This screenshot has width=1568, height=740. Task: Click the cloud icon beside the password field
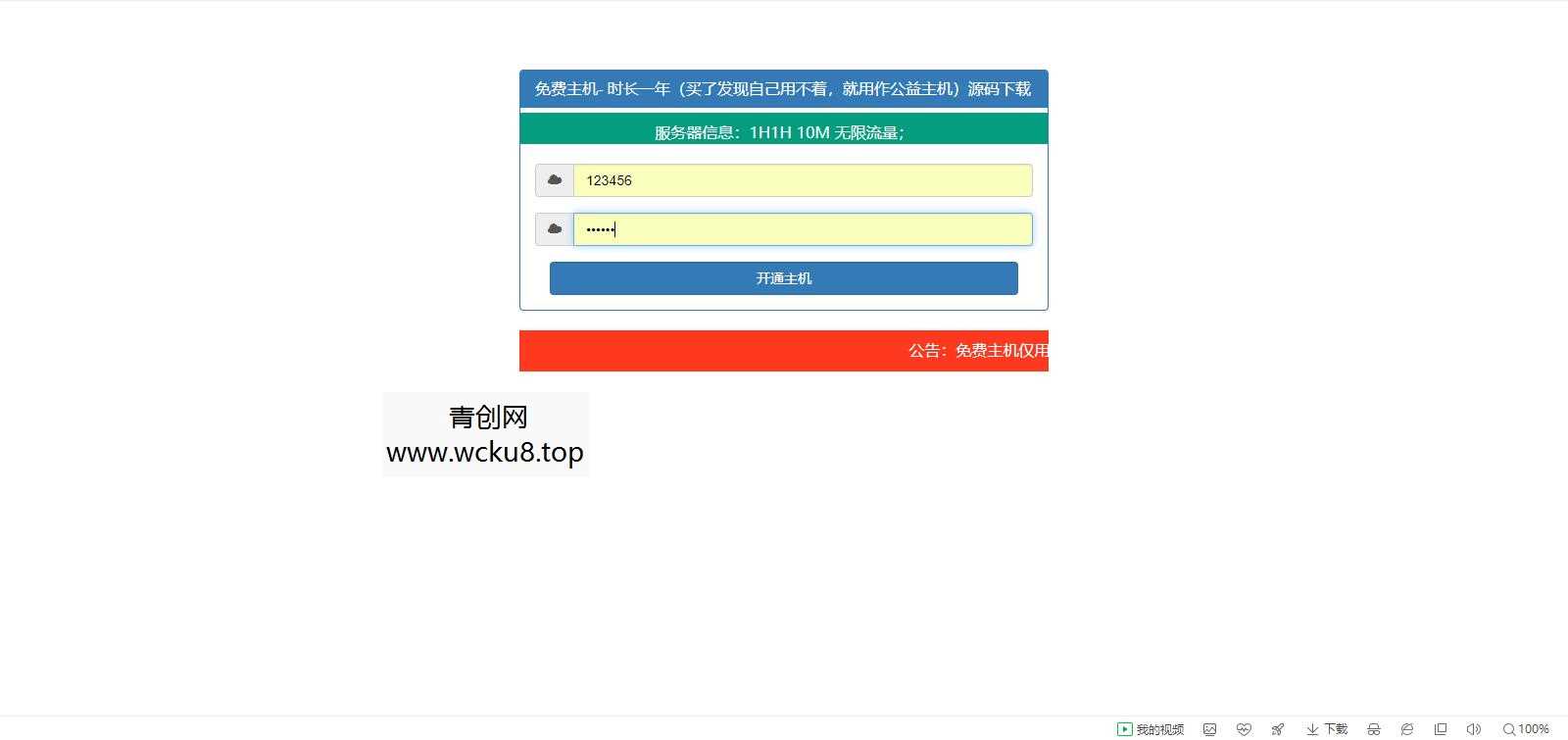pos(555,229)
